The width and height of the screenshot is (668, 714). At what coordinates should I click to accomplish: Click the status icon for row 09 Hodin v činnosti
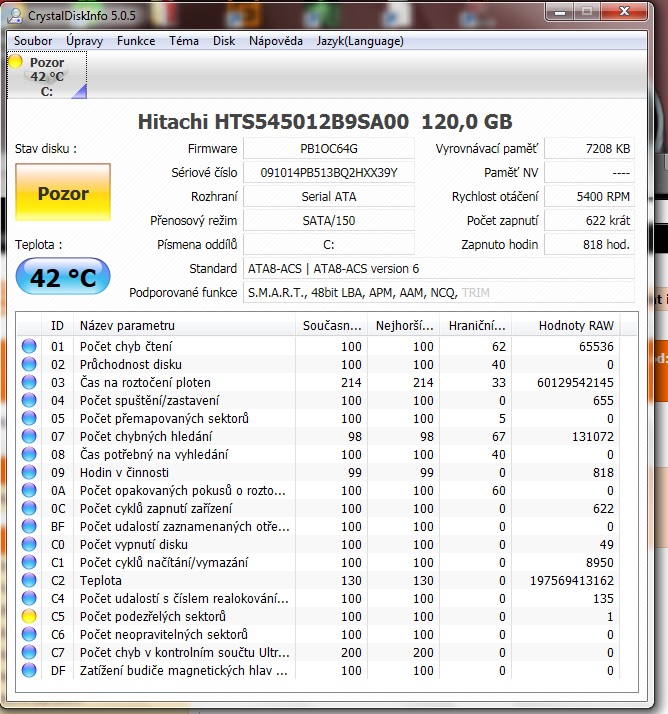pyautogui.click(x=29, y=472)
